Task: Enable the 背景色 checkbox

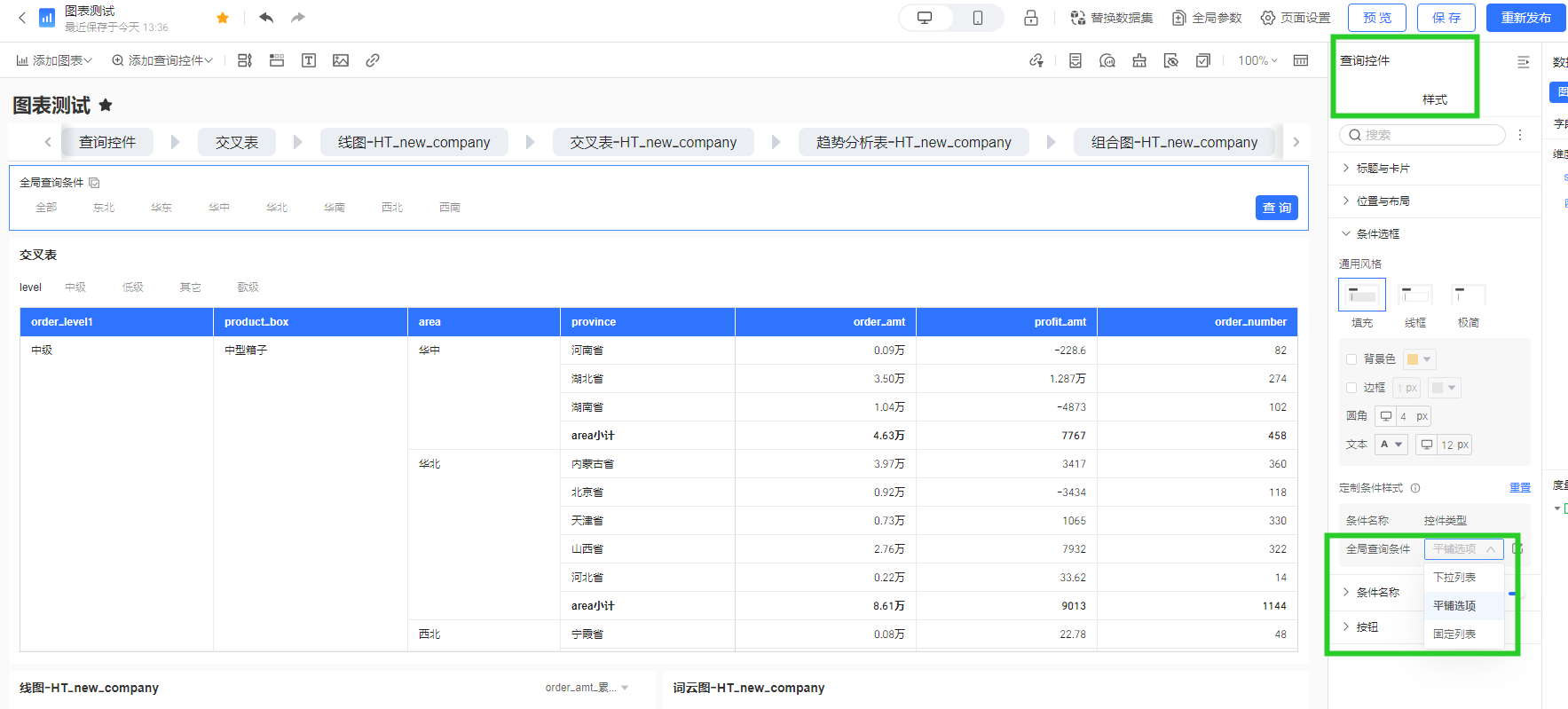Action: click(x=1351, y=359)
